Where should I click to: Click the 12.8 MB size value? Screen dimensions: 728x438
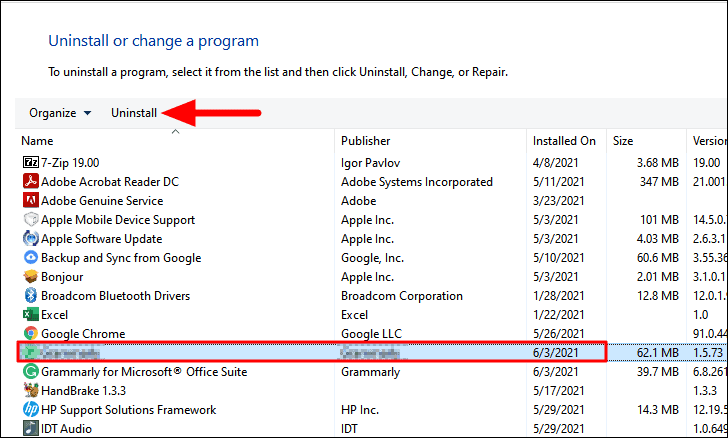(x=657, y=296)
